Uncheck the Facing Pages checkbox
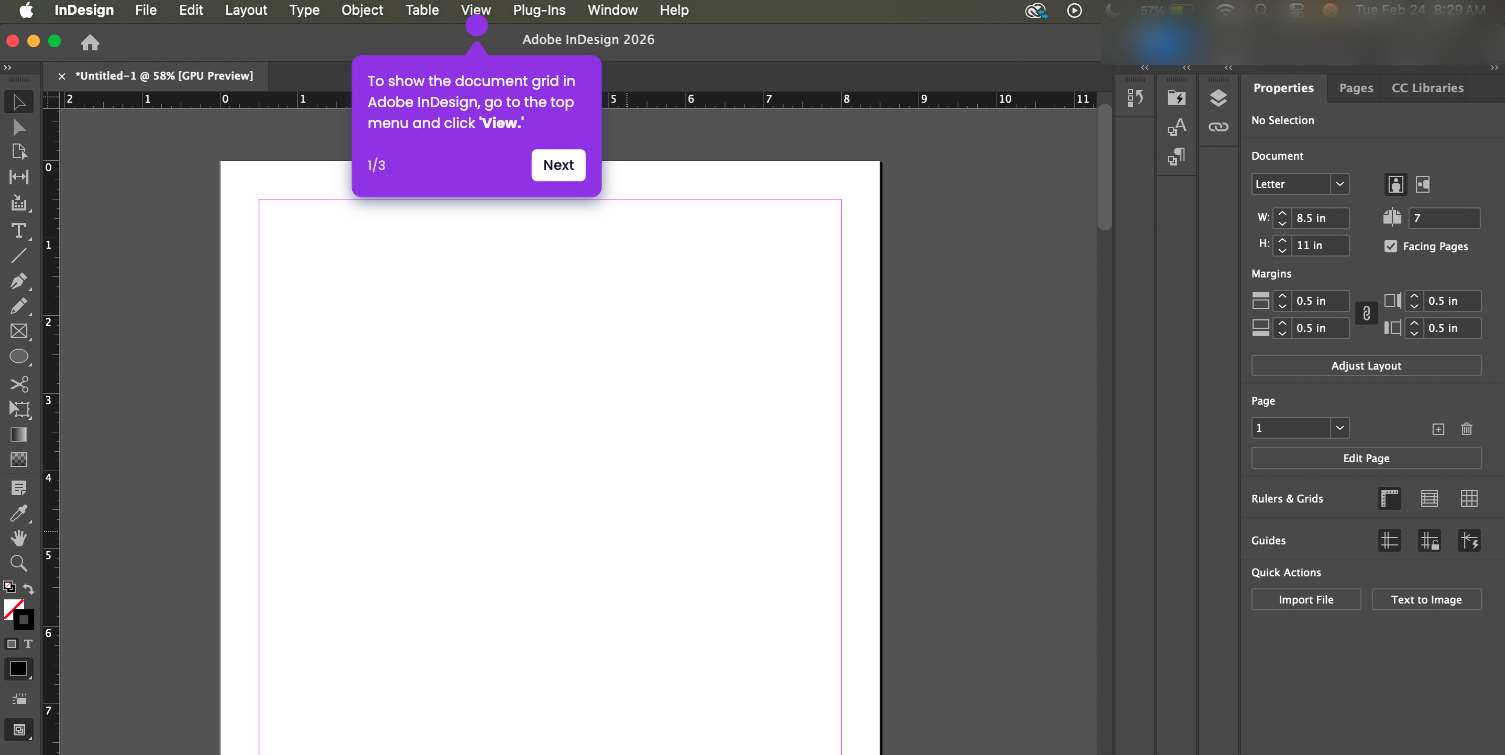1505x755 pixels. (1390, 246)
